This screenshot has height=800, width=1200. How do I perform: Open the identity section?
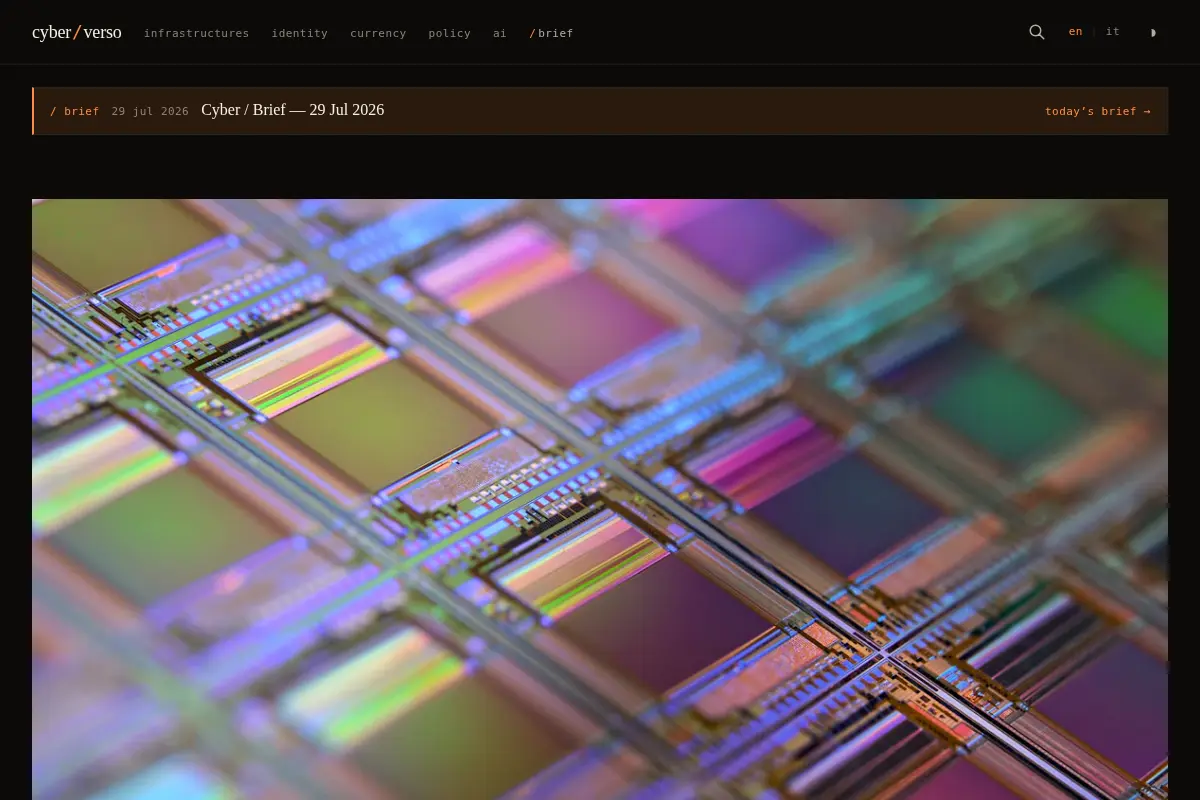(300, 33)
